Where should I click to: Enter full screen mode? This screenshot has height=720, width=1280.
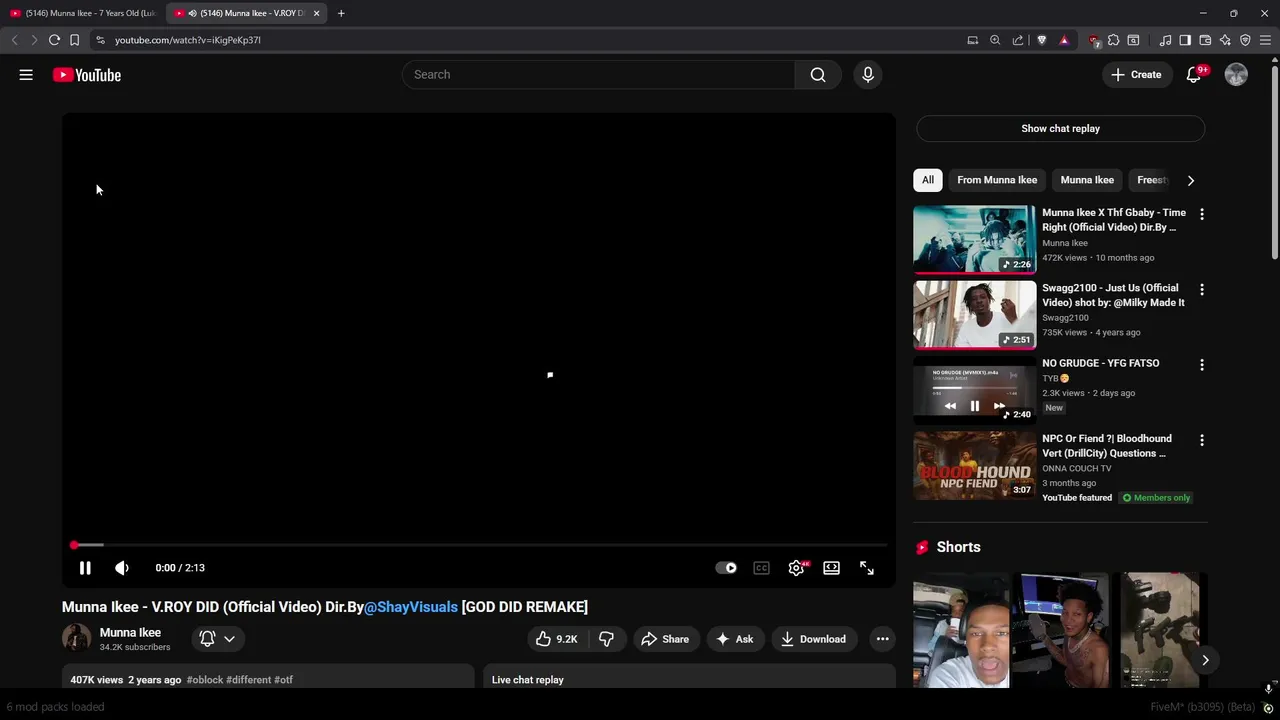coord(867,568)
